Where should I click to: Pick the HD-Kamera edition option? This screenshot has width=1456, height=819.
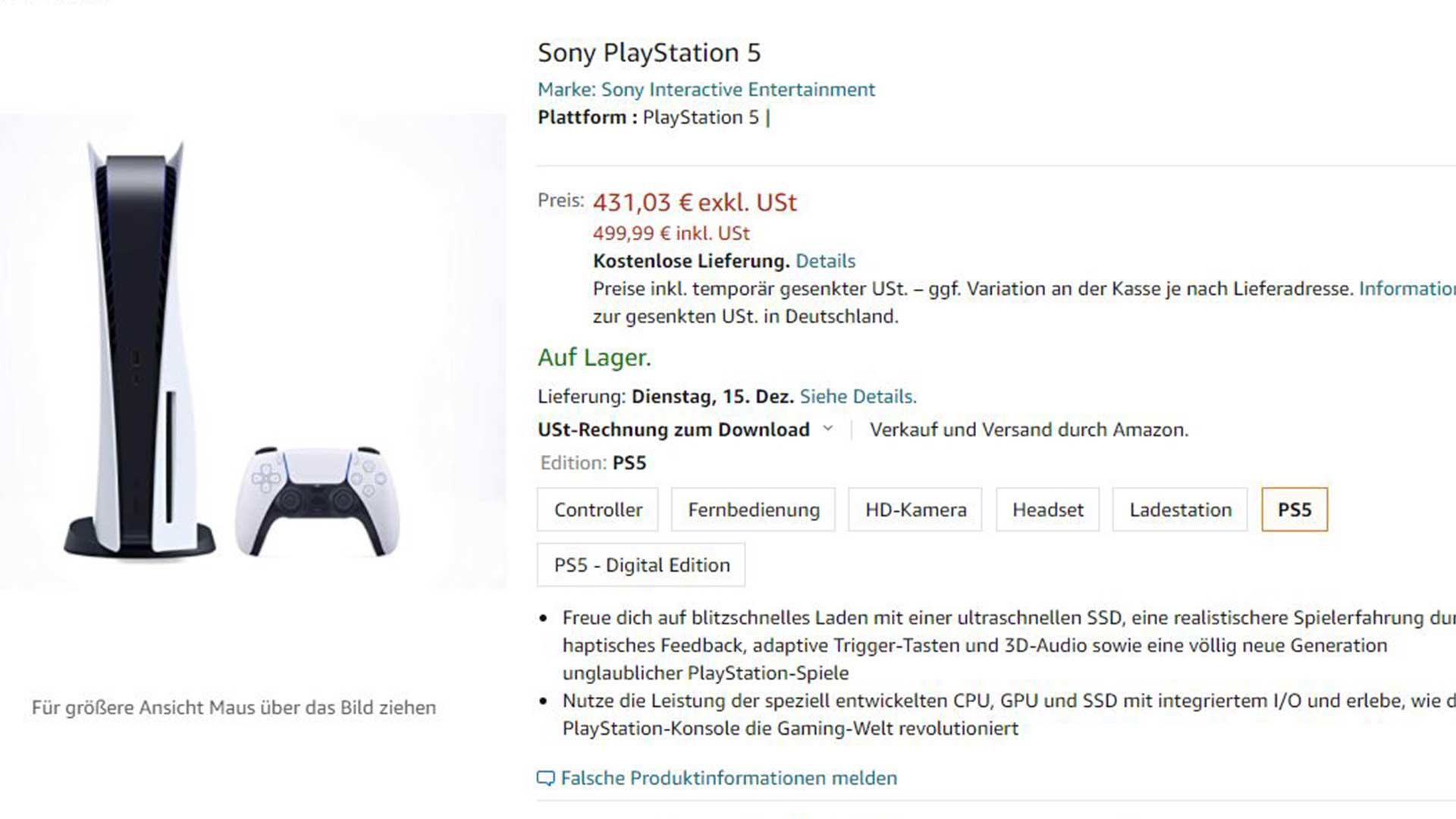(915, 510)
